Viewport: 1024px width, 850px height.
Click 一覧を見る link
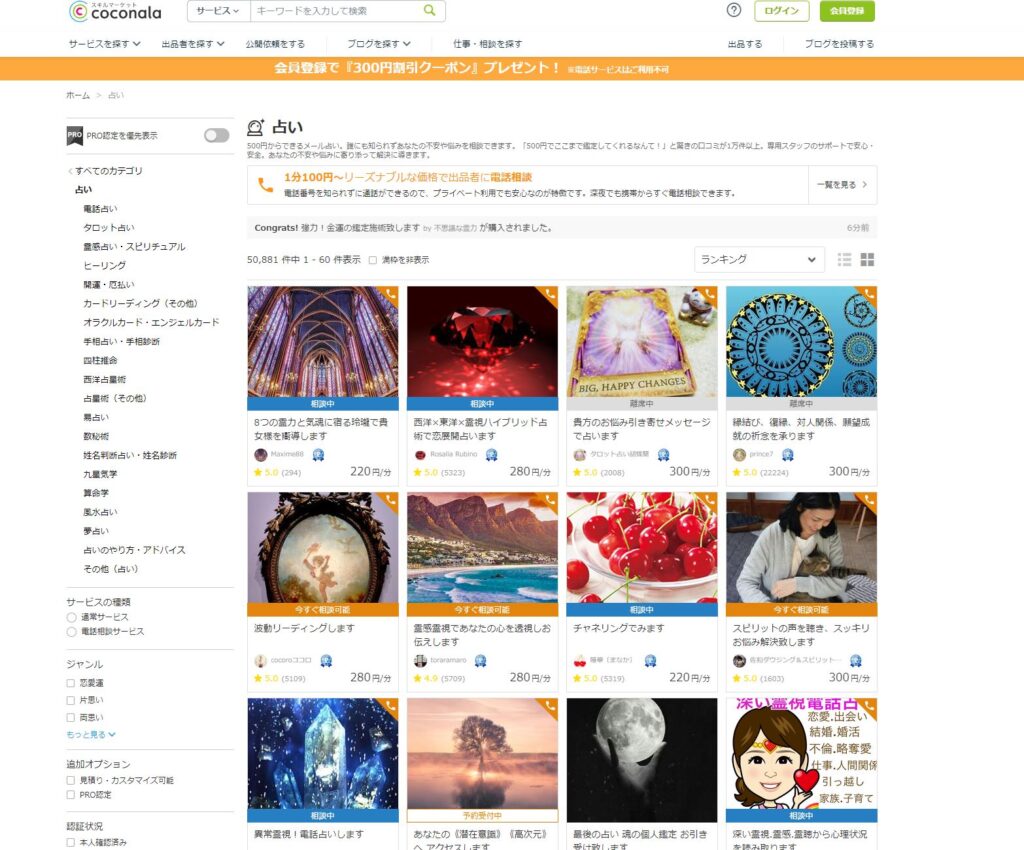[842, 185]
